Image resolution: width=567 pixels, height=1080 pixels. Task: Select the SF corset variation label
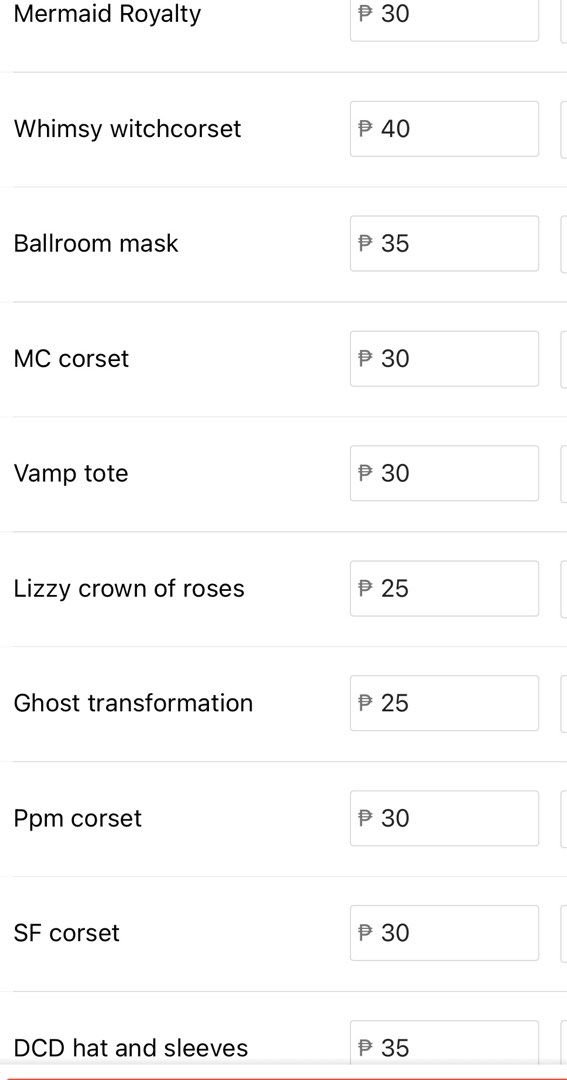(67, 933)
